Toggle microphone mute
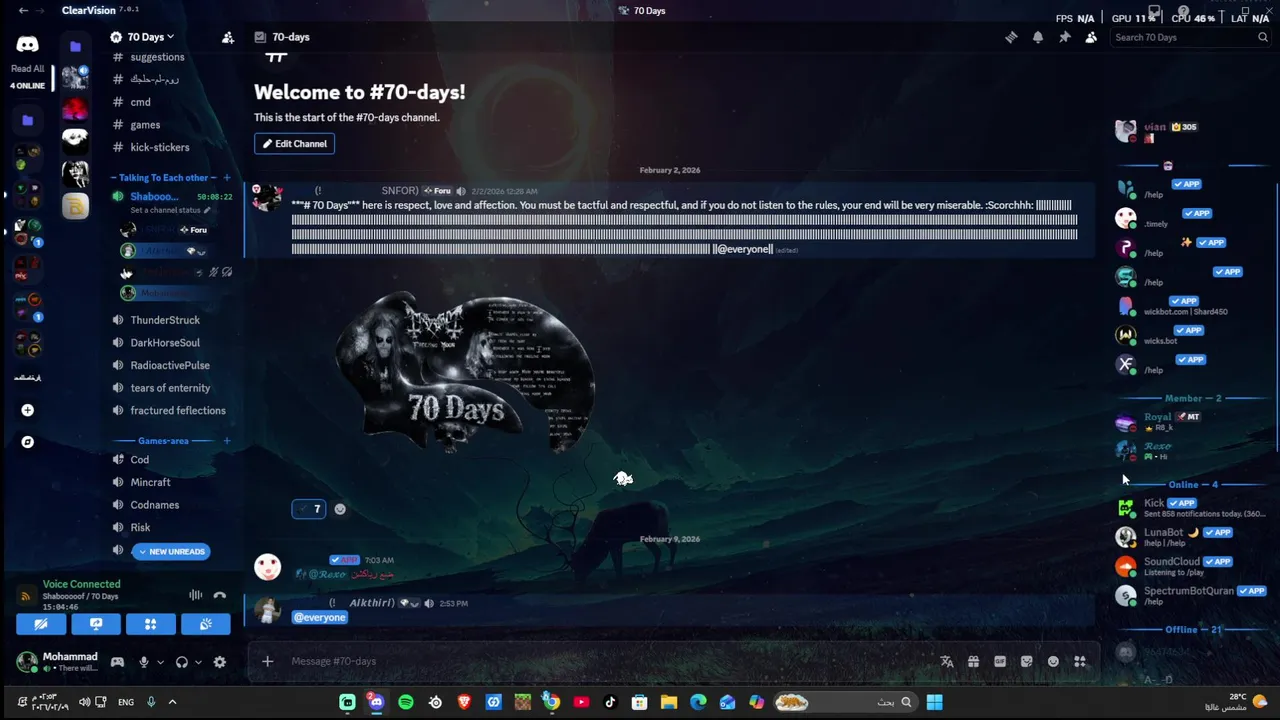Image resolution: width=1280 pixels, height=720 pixels. point(144,662)
